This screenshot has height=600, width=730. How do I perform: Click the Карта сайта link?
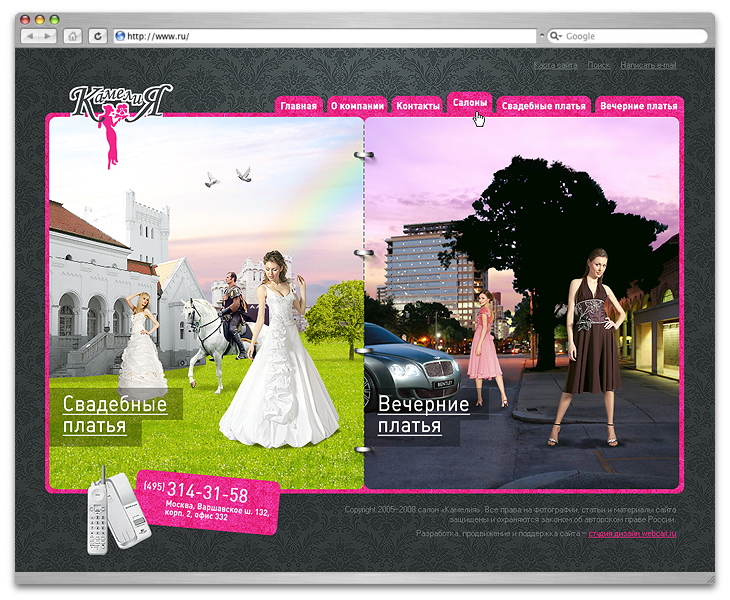tap(555, 65)
